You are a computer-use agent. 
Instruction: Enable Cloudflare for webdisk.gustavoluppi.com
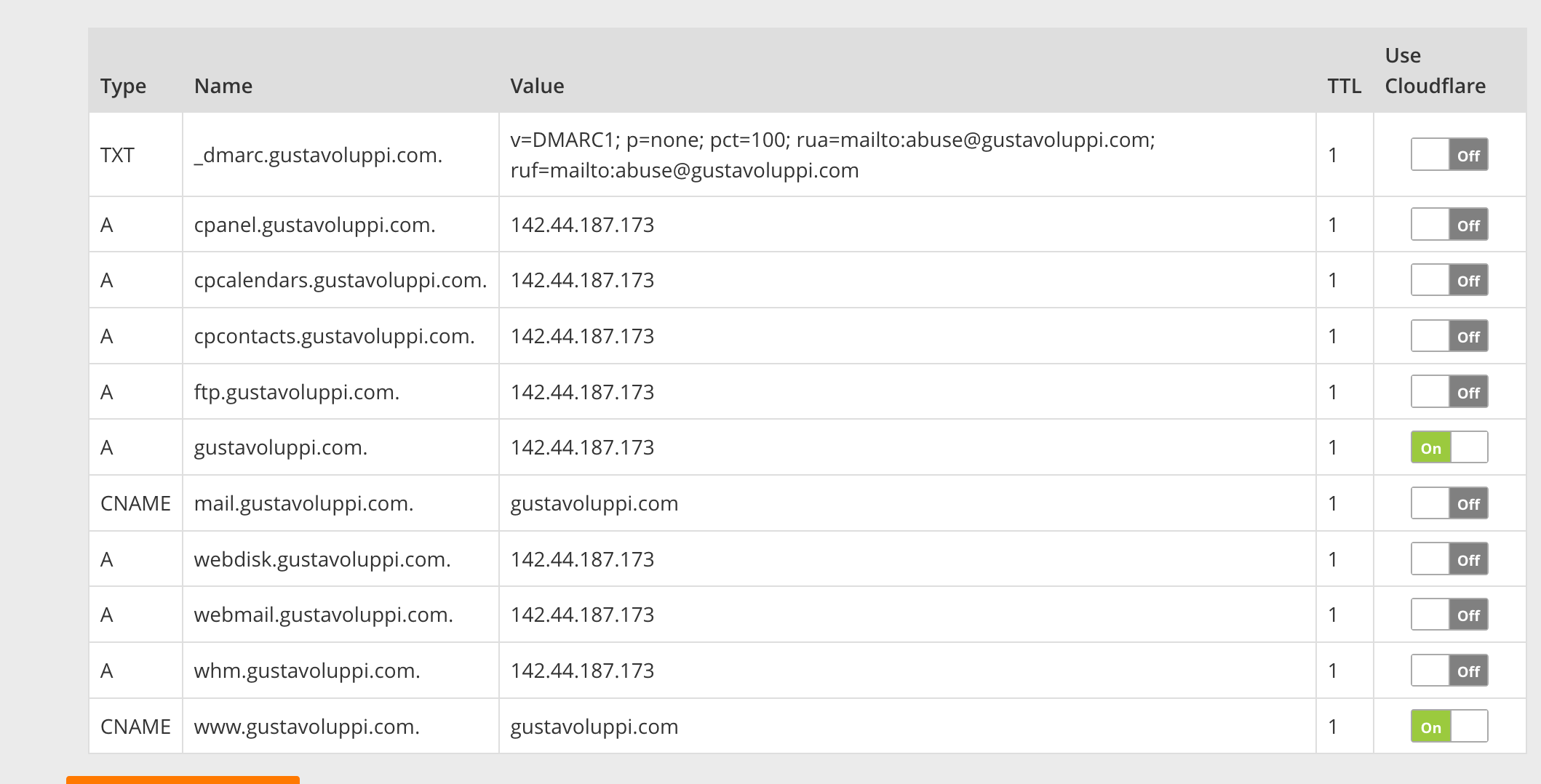(1449, 559)
